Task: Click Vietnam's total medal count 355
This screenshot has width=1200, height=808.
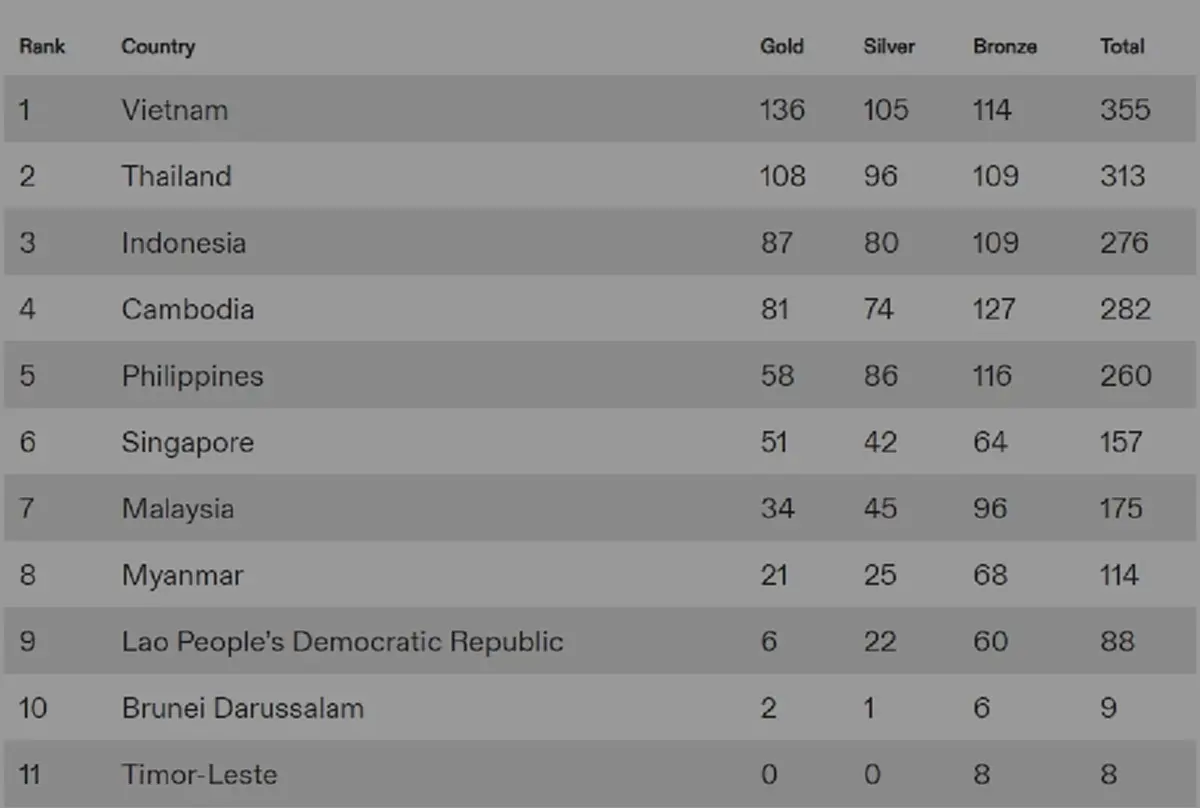Action: [x=1125, y=109]
